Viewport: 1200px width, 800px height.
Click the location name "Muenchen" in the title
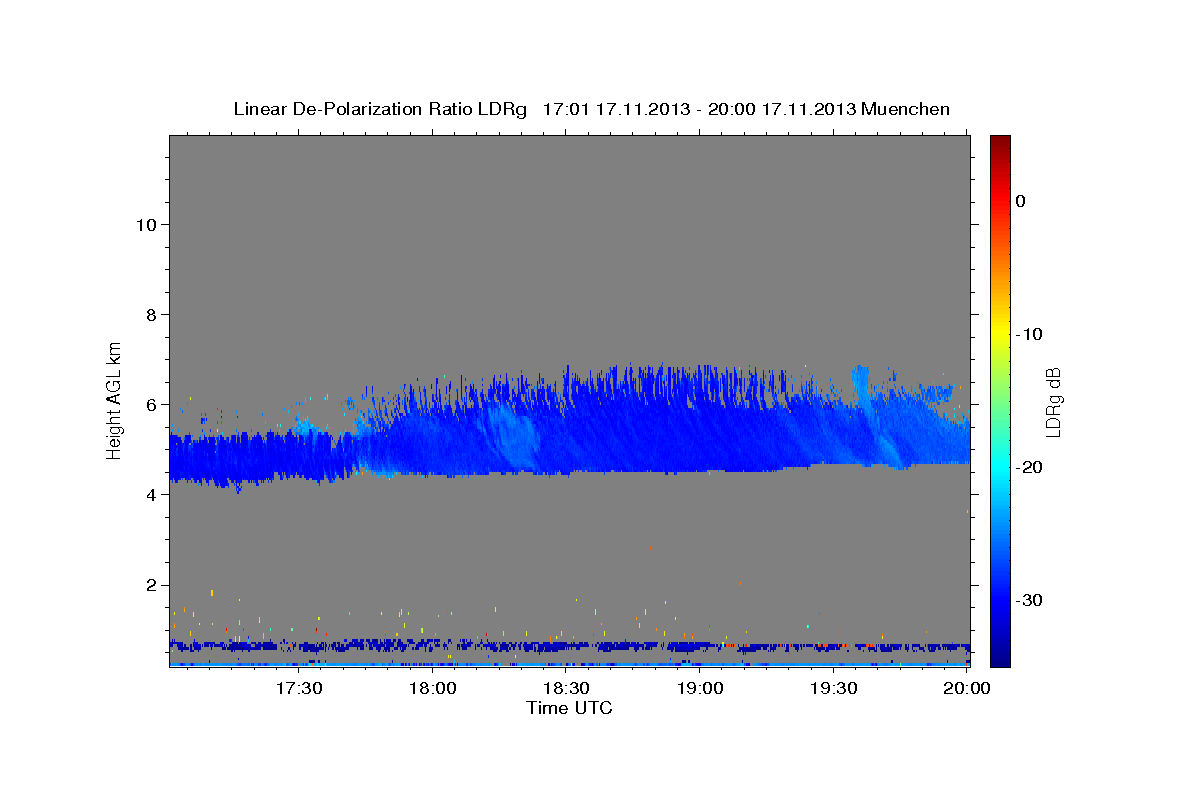point(905,109)
